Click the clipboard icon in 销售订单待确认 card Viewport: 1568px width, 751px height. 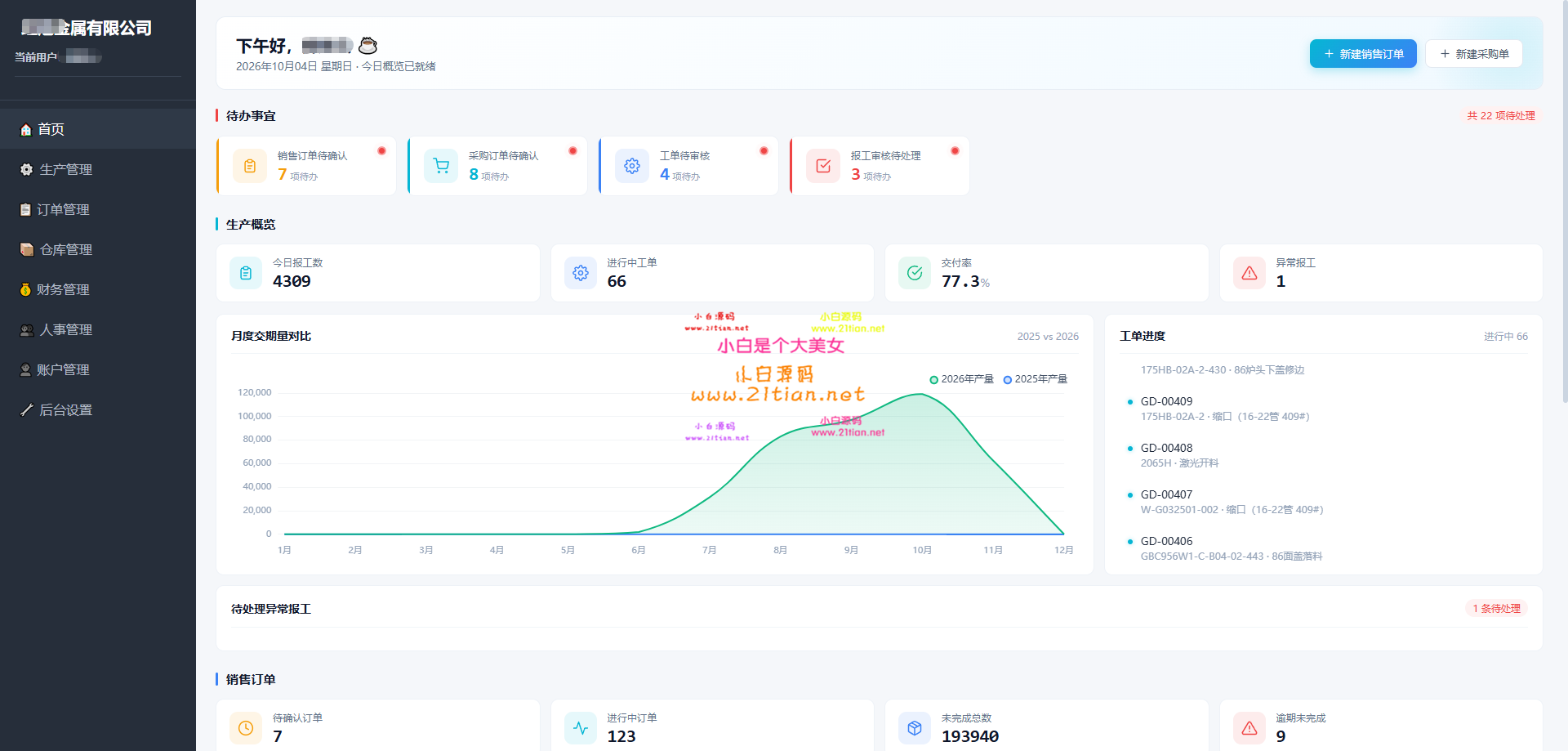pyautogui.click(x=250, y=166)
